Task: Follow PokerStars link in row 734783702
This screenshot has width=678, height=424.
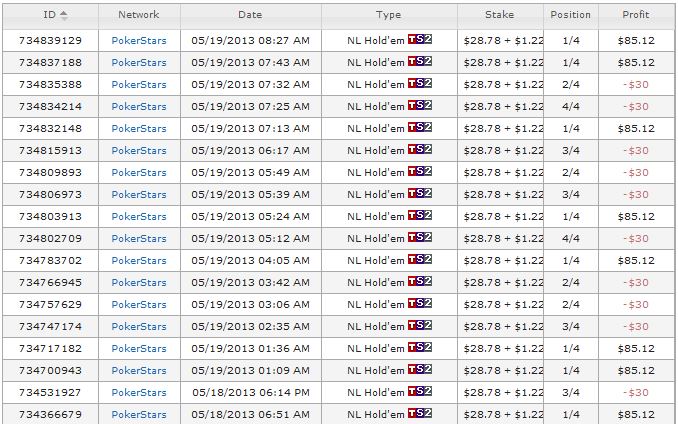Action: click(x=139, y=260)
